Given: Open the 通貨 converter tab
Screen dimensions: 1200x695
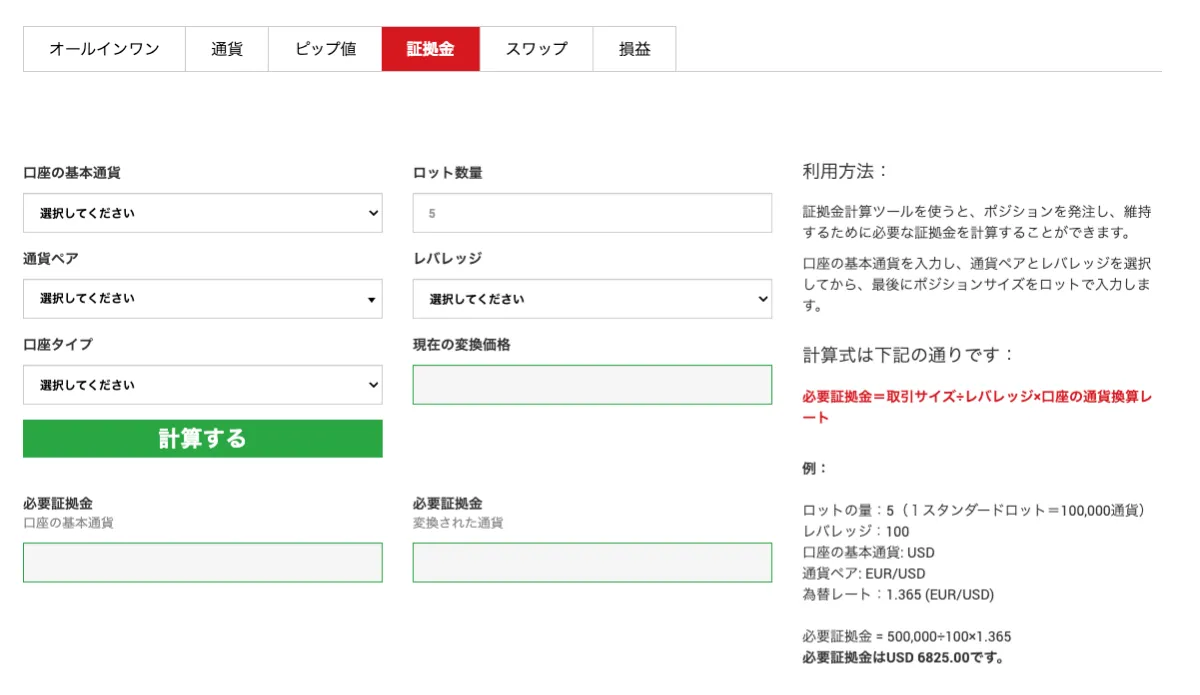Looking at the screenshot, I should click(x=226, y=48).
